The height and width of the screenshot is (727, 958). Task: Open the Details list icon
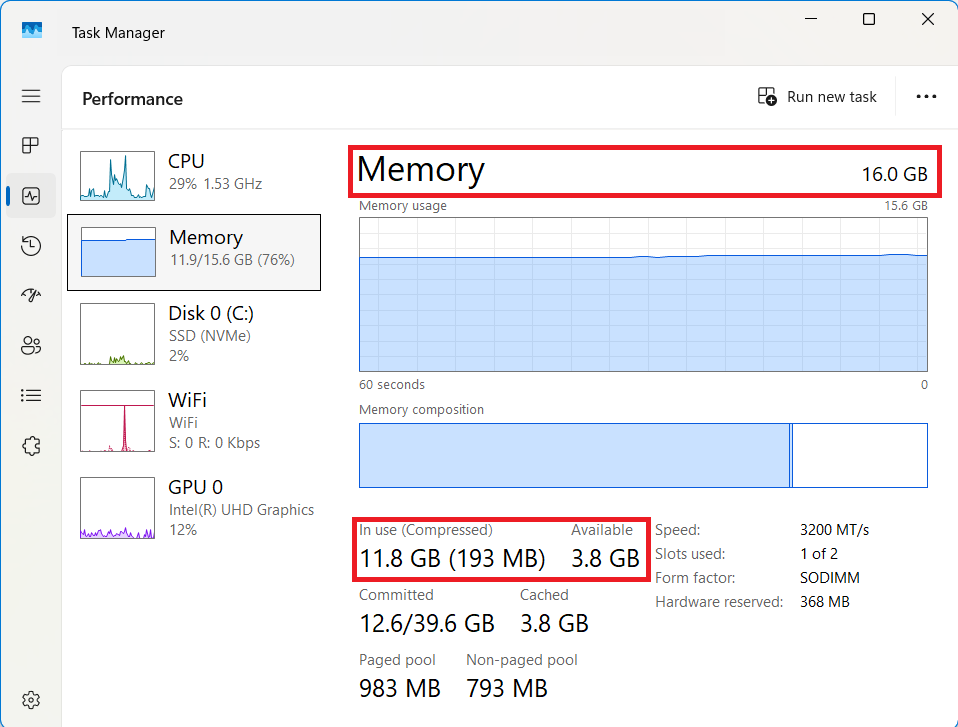pos(31,396)
